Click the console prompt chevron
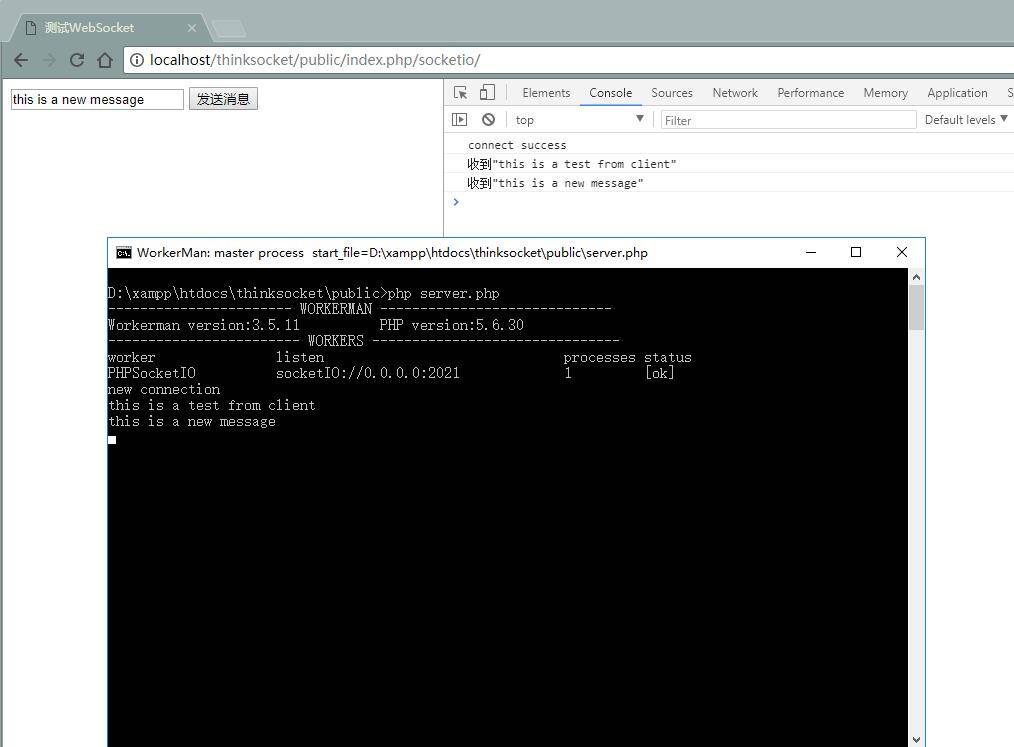 [456, 202]
